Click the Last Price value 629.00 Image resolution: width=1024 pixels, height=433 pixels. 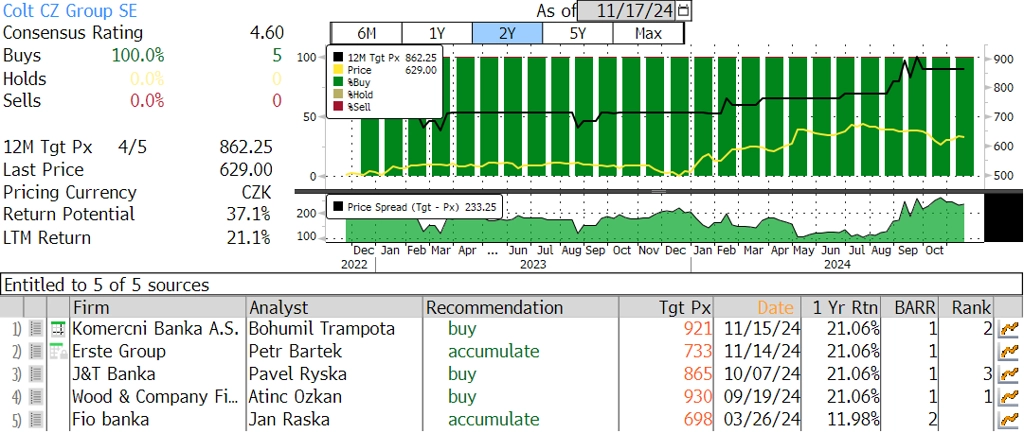coord(246,170)
